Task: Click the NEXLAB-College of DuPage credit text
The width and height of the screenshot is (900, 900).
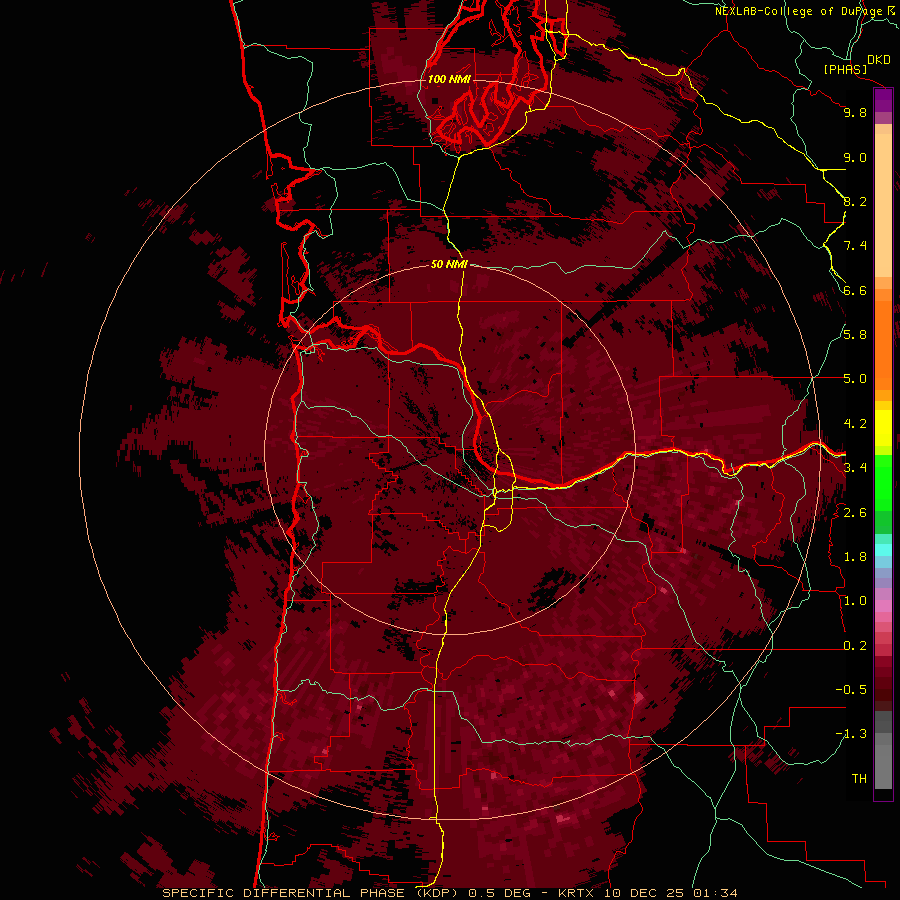Action: pyautogui.click(x=798, y=11)
